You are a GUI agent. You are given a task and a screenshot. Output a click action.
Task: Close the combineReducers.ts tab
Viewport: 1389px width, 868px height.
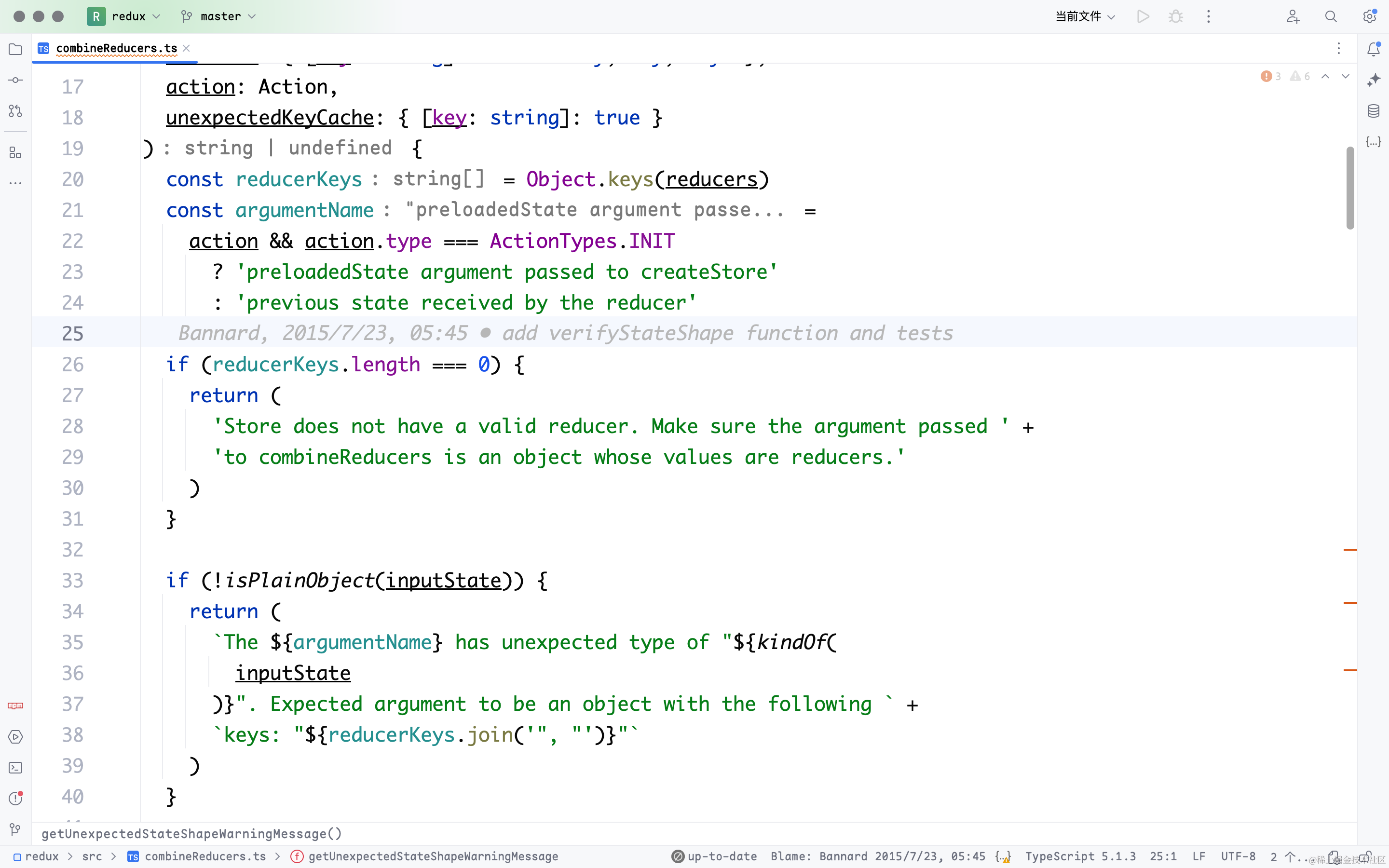186,49
